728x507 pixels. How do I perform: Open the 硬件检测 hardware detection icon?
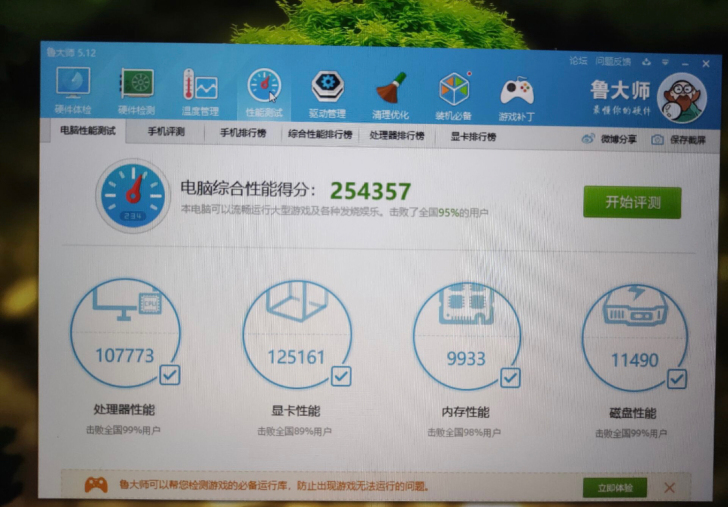tap(136, 92)
